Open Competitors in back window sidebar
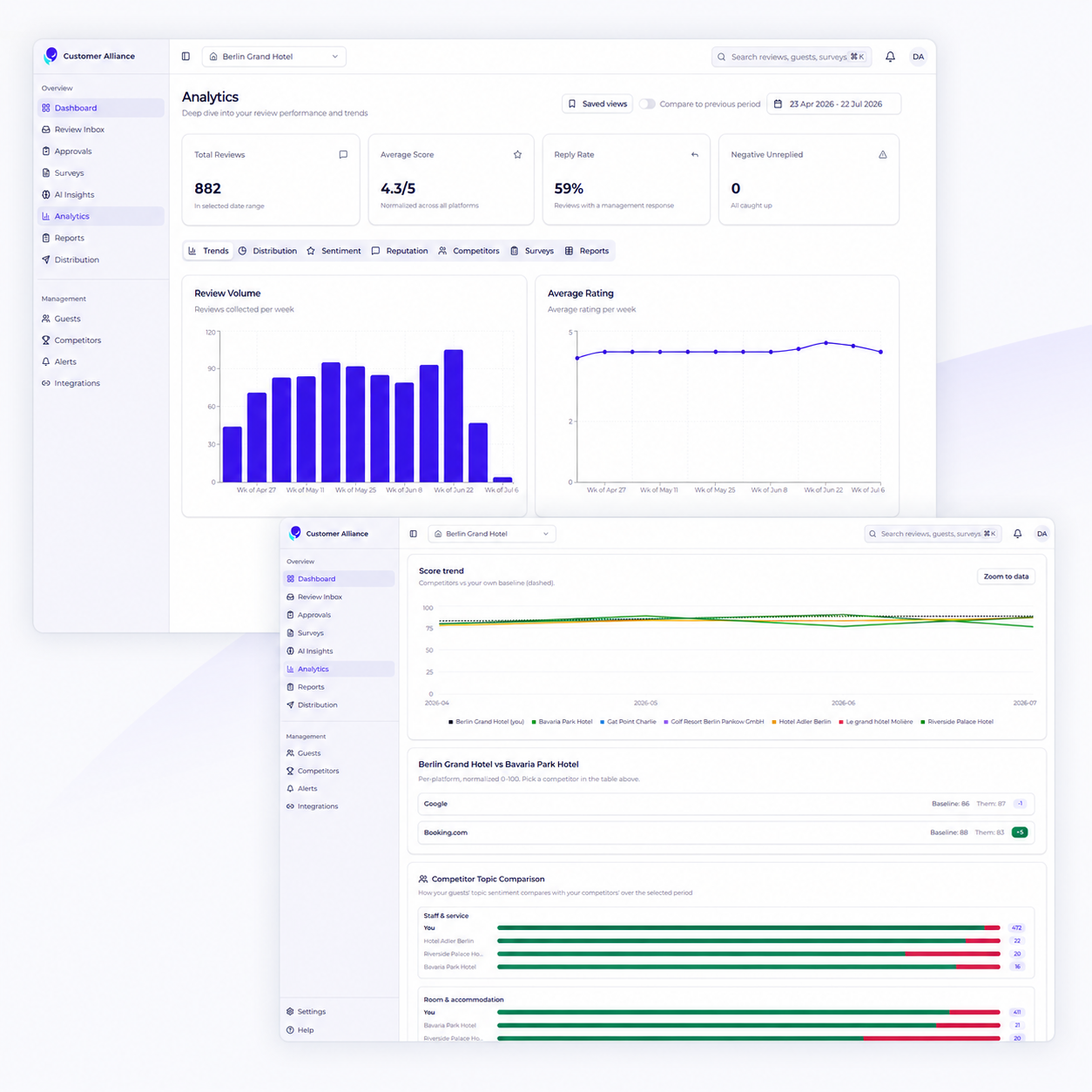Viewport: 1092px width, 1092px height. pos(101,340)
